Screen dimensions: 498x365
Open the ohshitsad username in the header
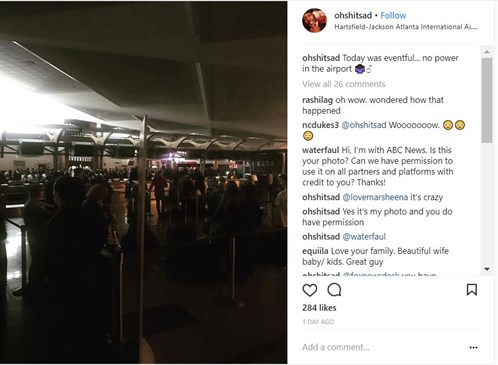point(353,15)
